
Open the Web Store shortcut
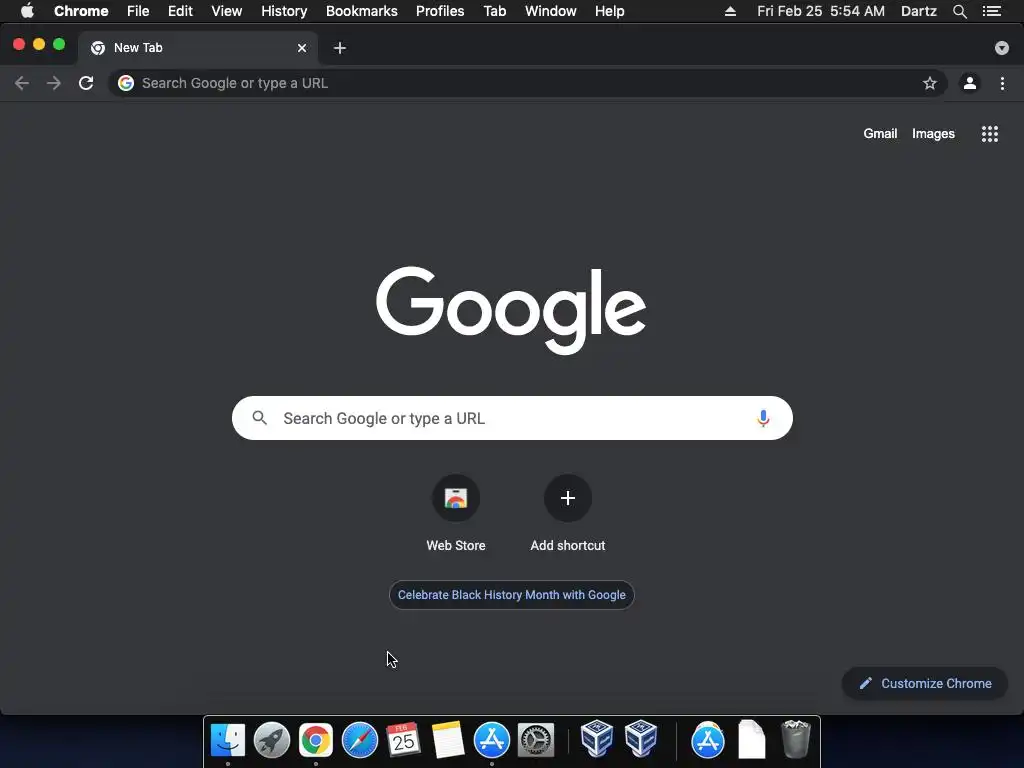click(x=456, y=515)
